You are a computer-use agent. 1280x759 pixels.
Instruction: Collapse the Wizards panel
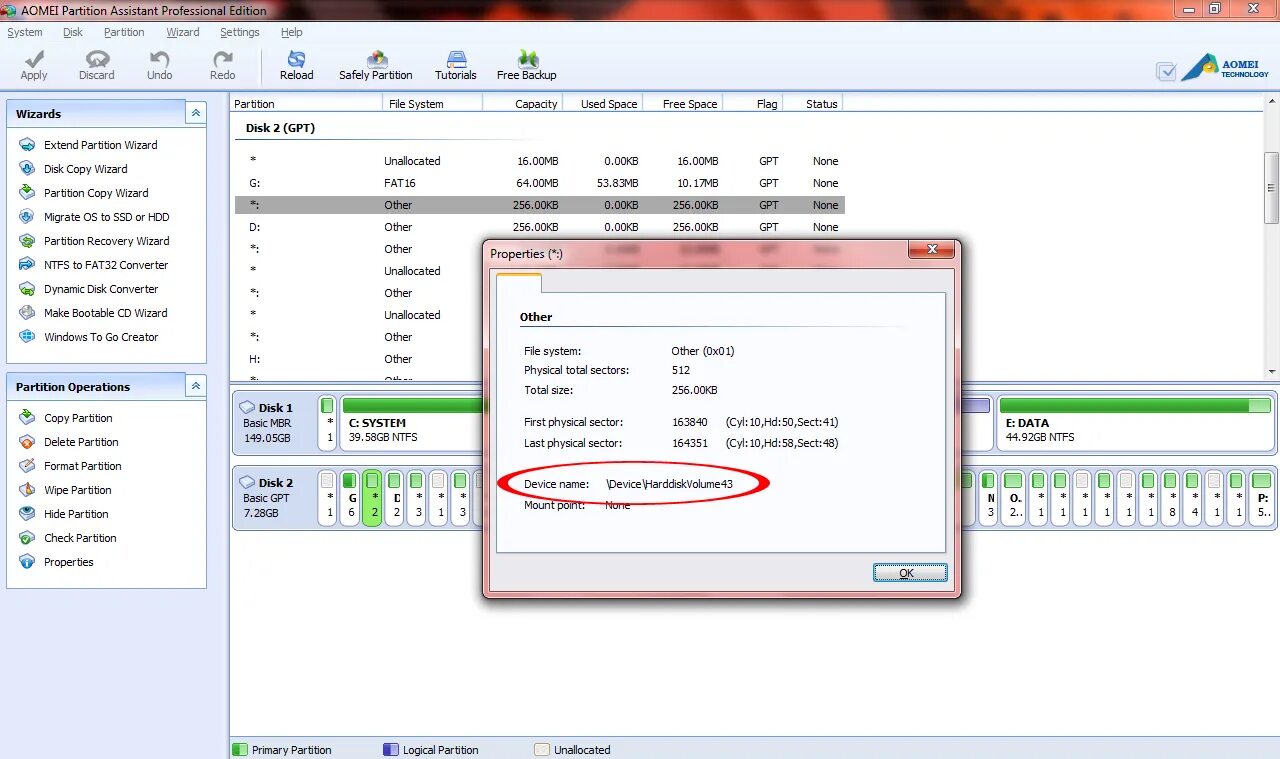(196, 113)
